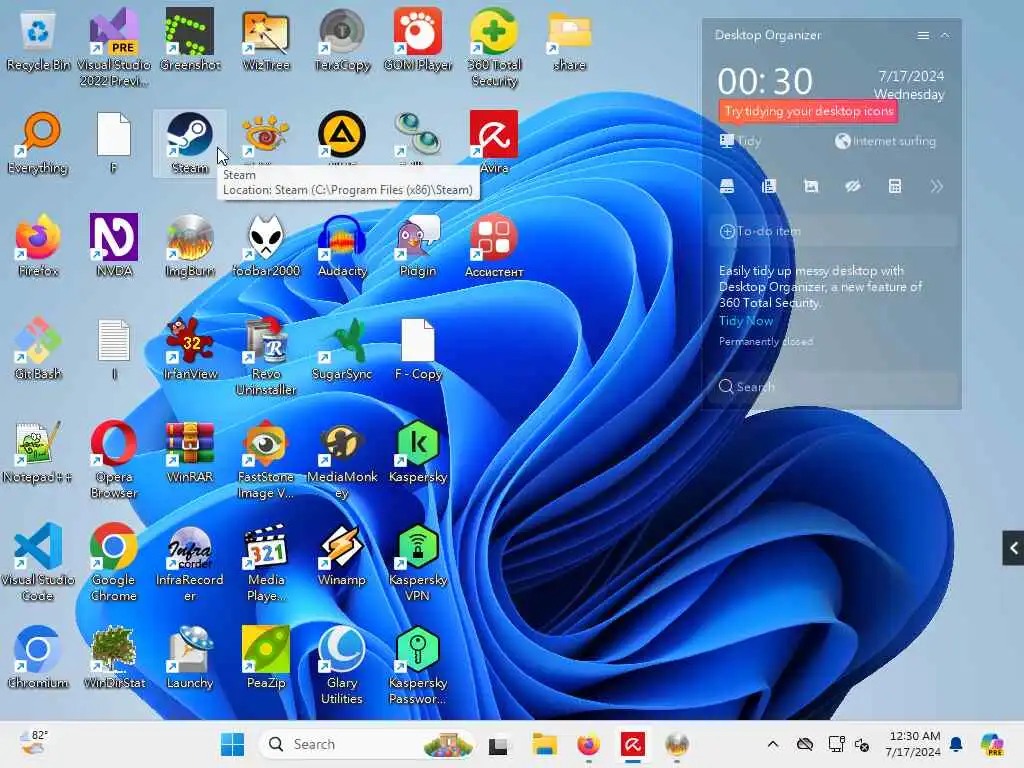Select the Everything search icon
Image resolution: width=1024 pixels, height=768 pixels.
tap(38, 144)
